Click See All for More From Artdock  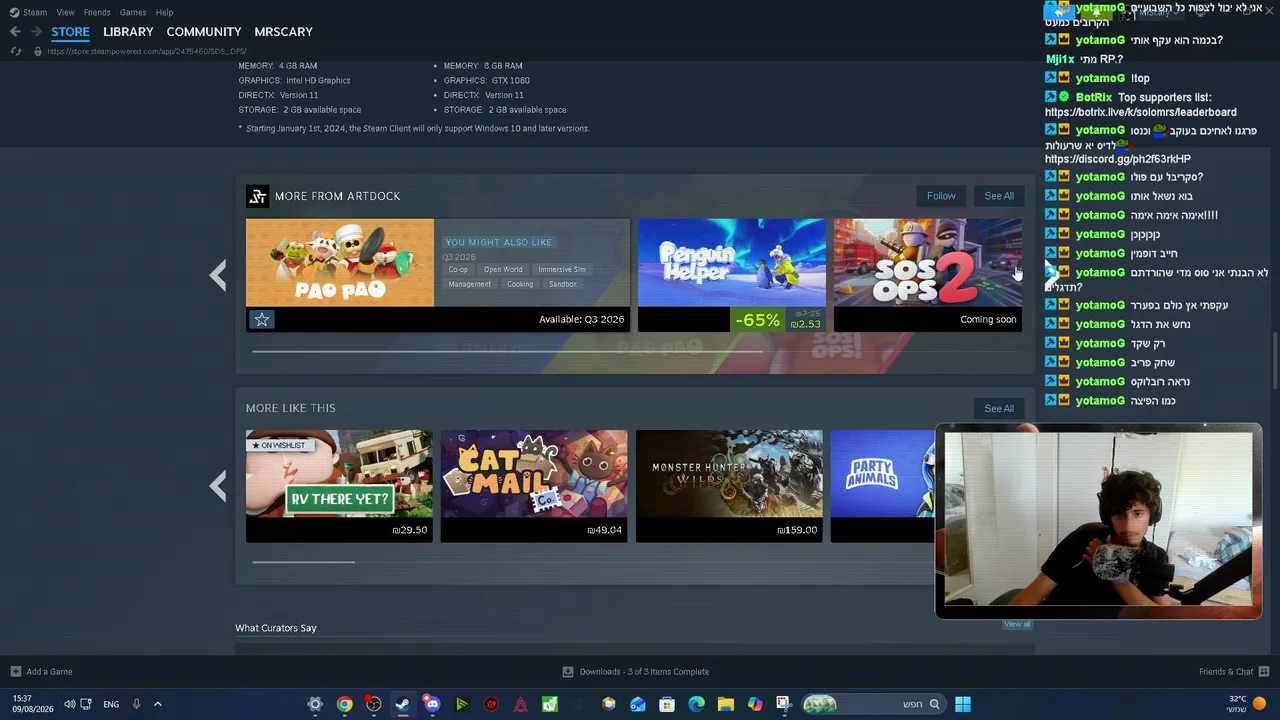999,196
